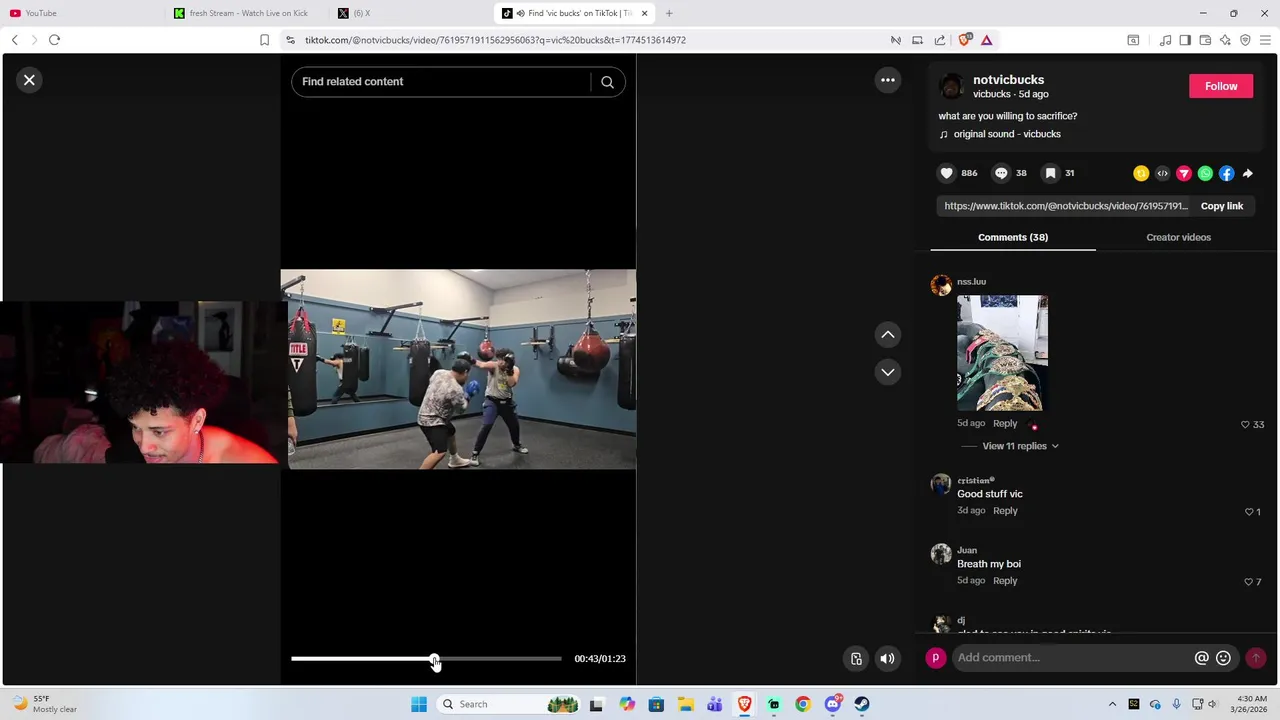This screenshot has height=720, width=1280.
Task: Go back in browser history
Action: pyautogui.click(x=14, y=40)
